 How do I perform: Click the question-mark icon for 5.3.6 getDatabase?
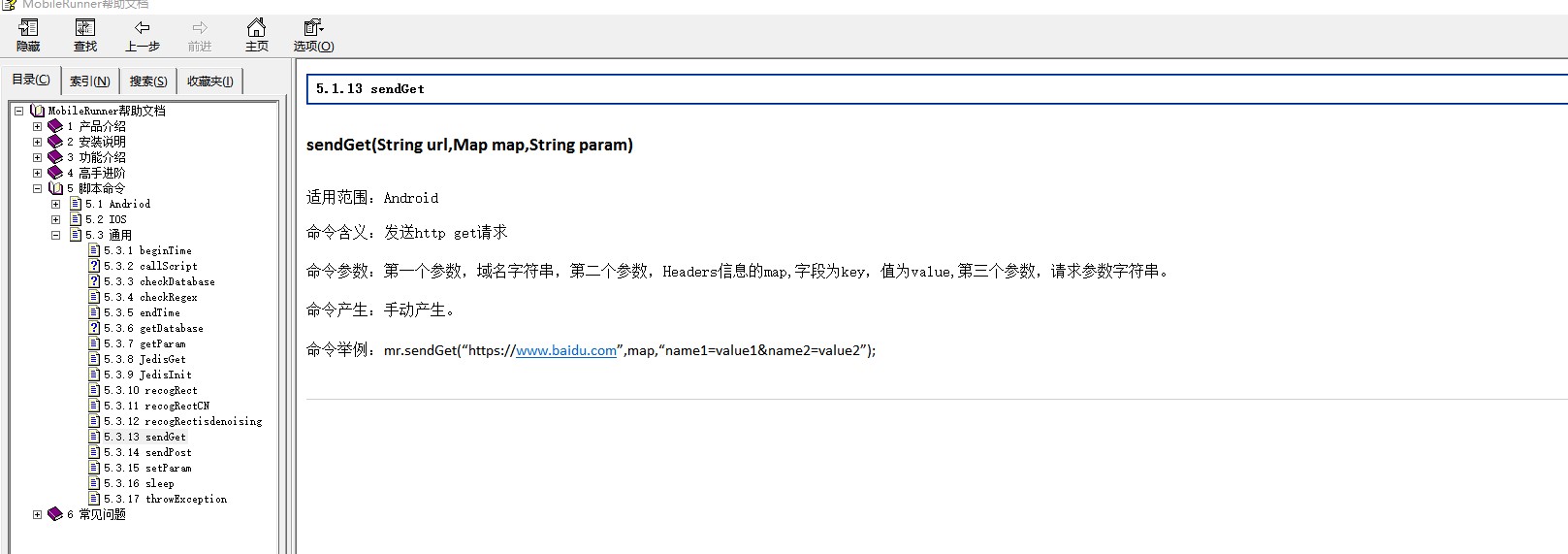tap(94, 328)
